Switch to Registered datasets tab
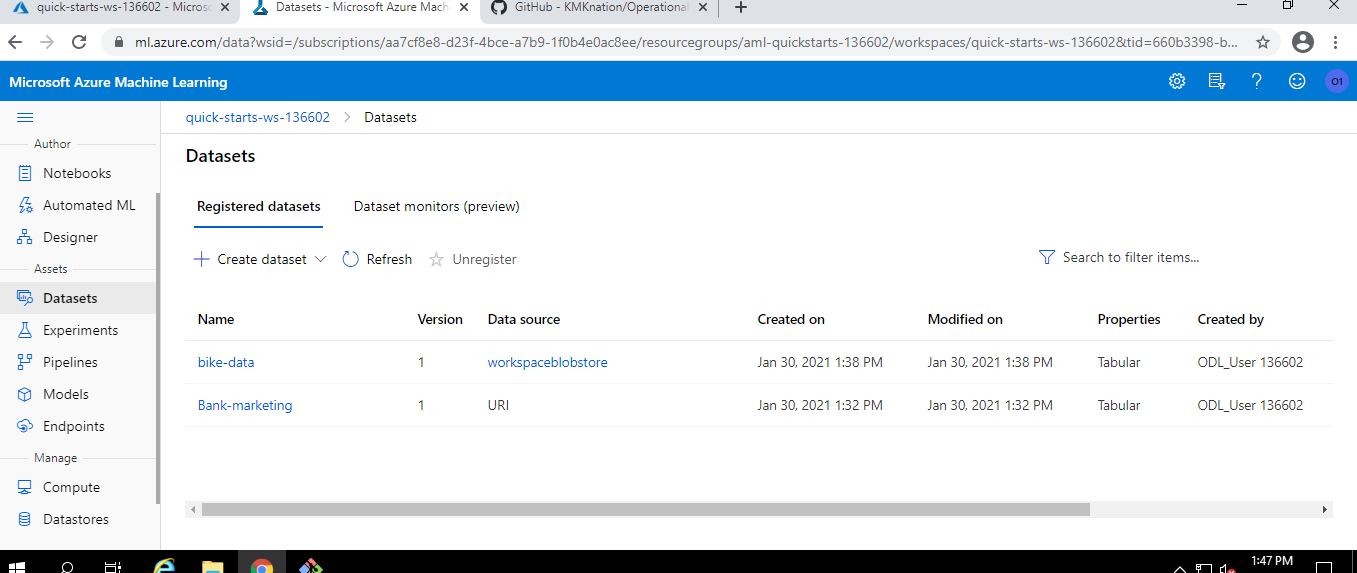This screenshot has height=573, width=1357. coord(259,207)
